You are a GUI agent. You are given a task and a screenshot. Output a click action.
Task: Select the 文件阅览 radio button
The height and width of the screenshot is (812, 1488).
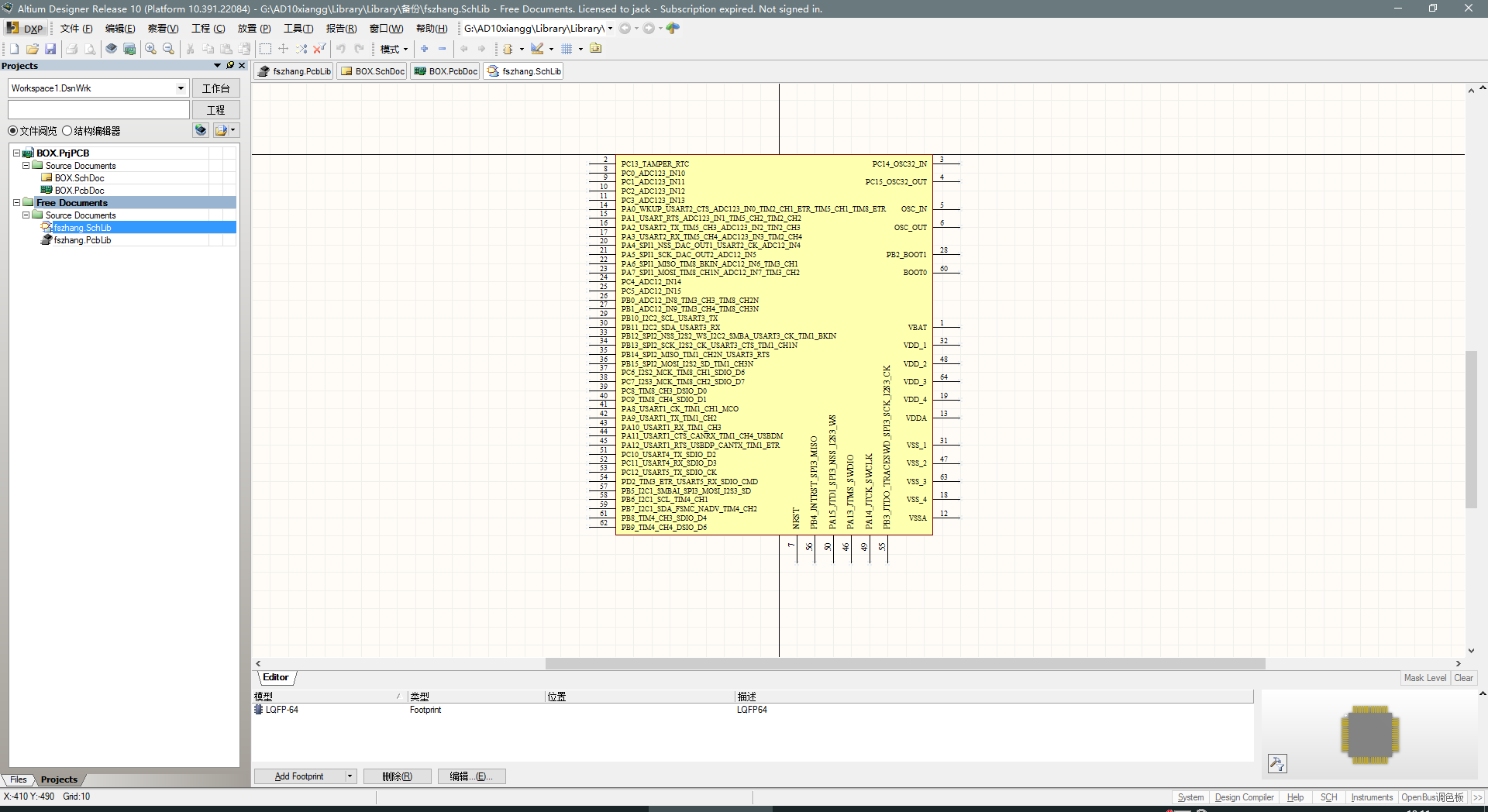coord(13,131)
